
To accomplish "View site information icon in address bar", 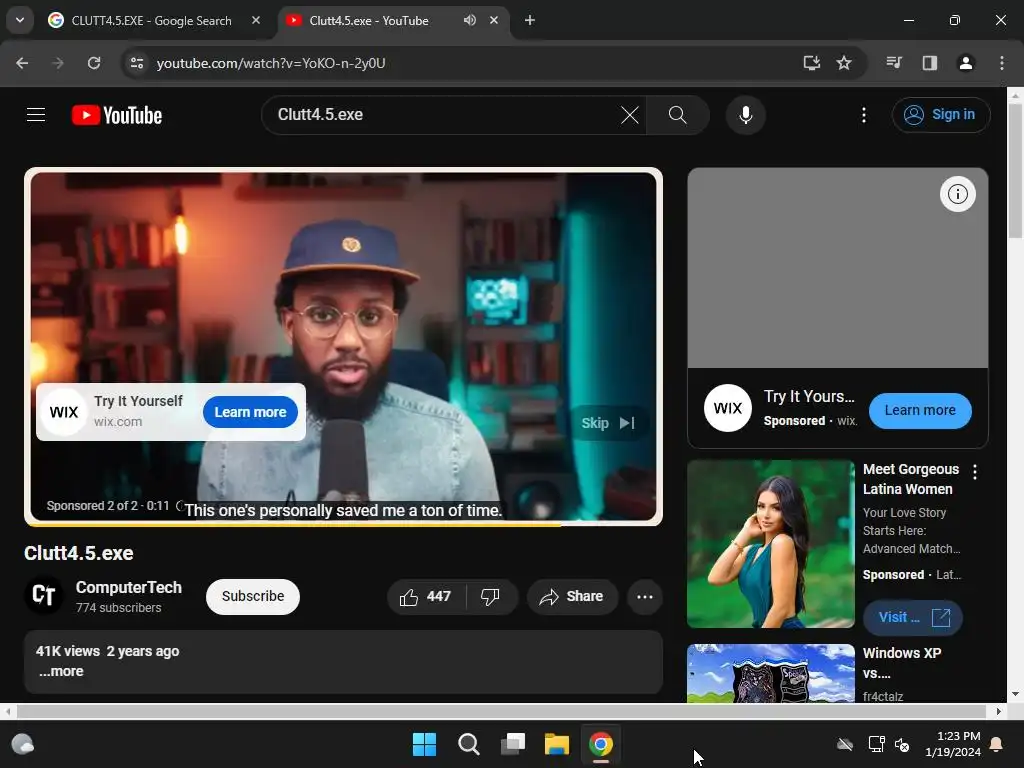I will 136,63.
